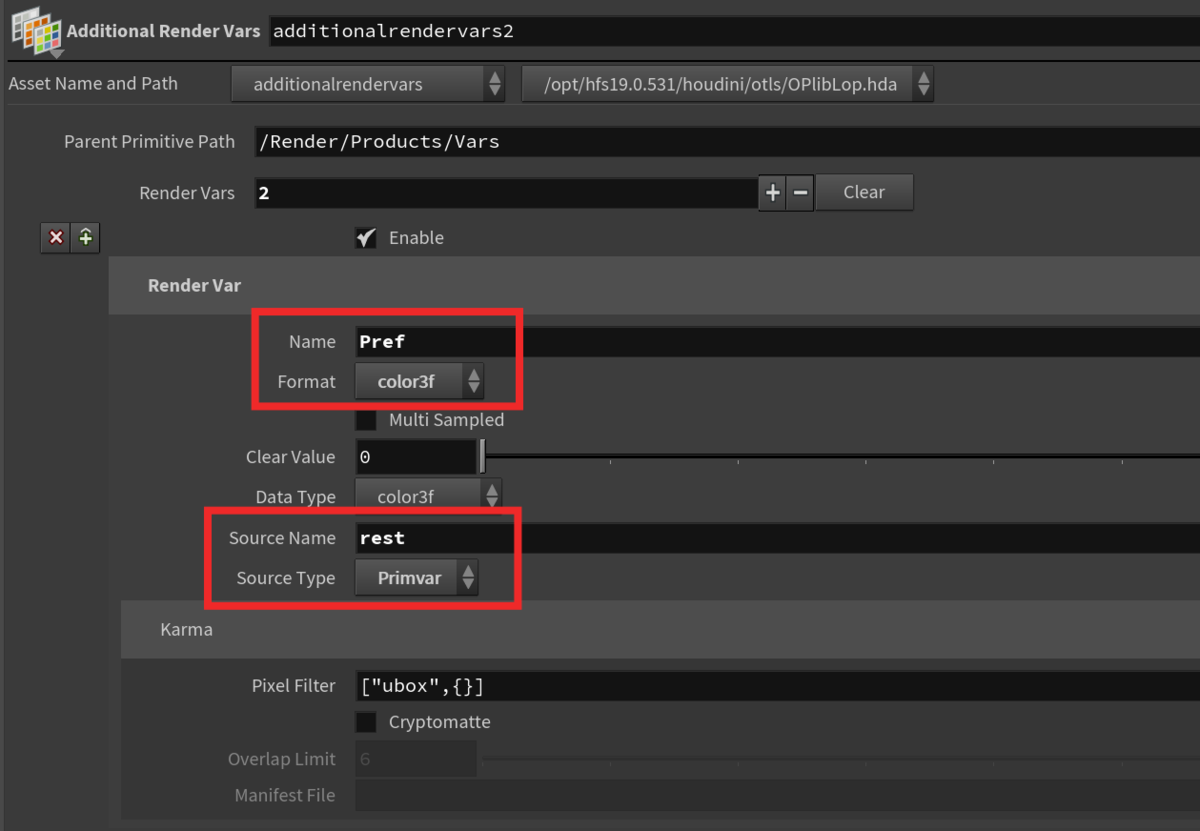1200x831 pixels.
Task: Click the Asset Name and Path label
Action: (93, 84)
